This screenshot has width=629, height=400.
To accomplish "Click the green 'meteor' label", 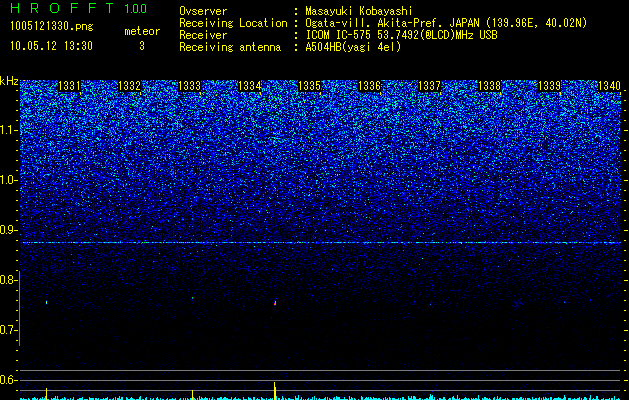I will (142, 31).
